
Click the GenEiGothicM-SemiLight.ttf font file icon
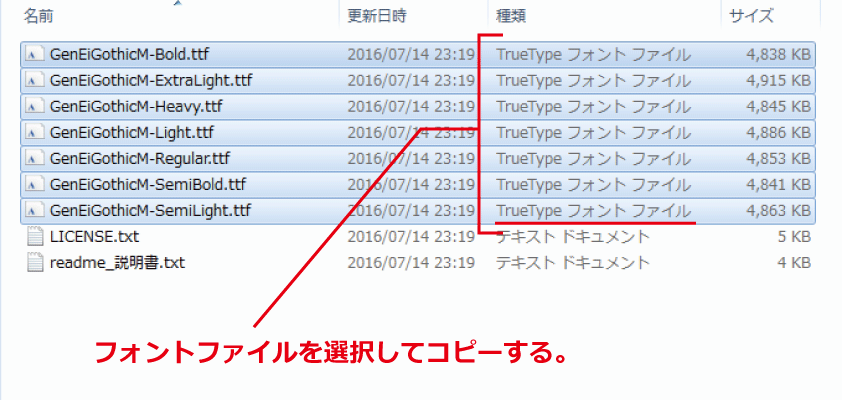tap(35, 210)
